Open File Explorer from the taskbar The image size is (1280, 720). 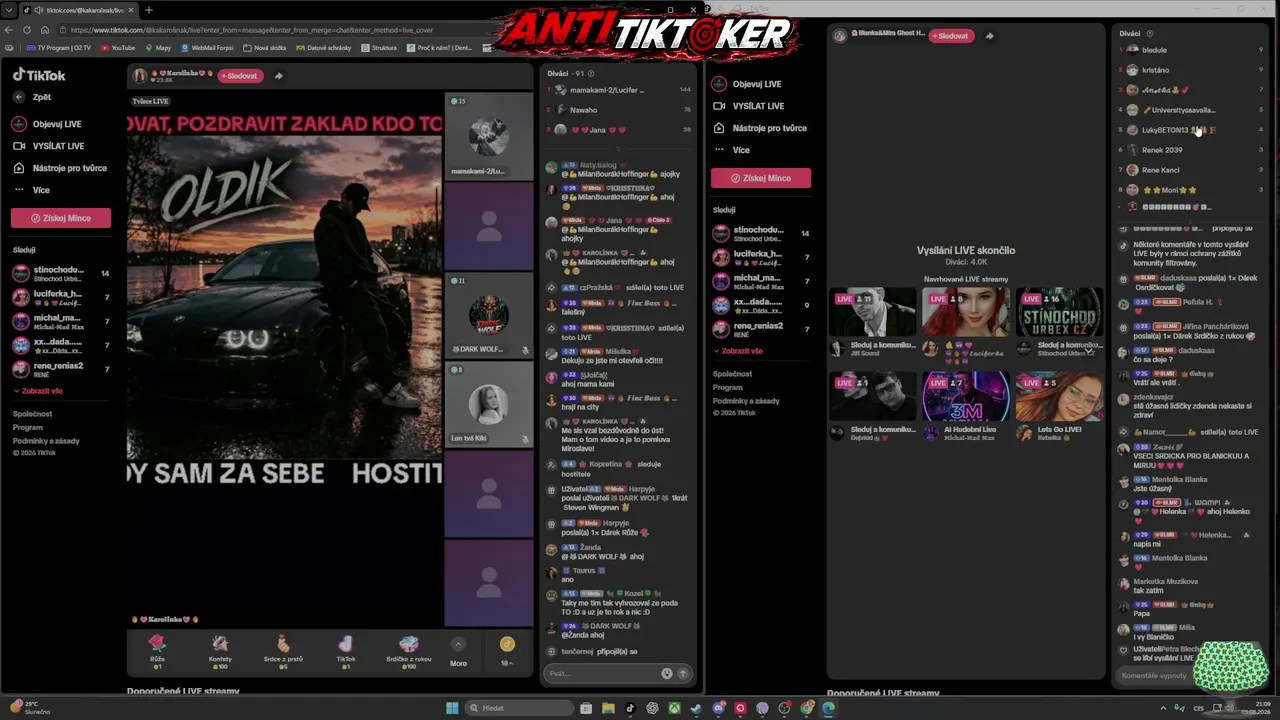click(x=608, y=708)
